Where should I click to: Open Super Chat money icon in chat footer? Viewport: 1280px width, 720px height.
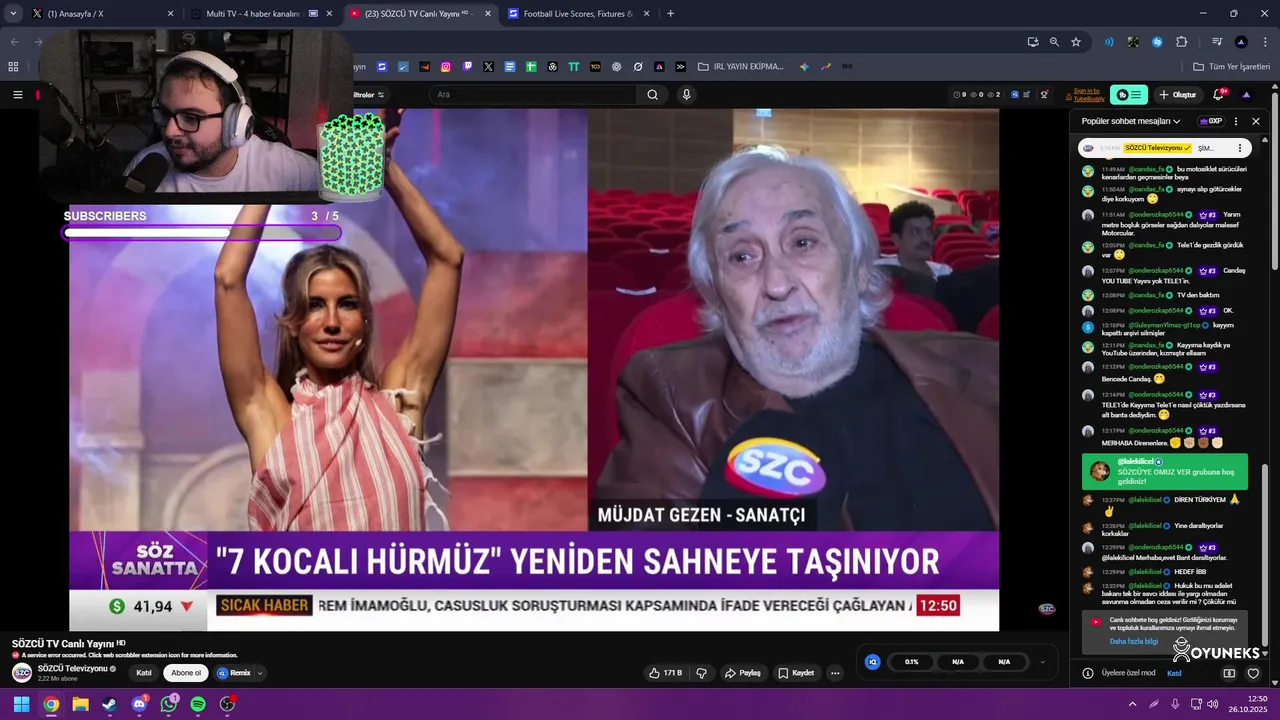point(1229,673)
